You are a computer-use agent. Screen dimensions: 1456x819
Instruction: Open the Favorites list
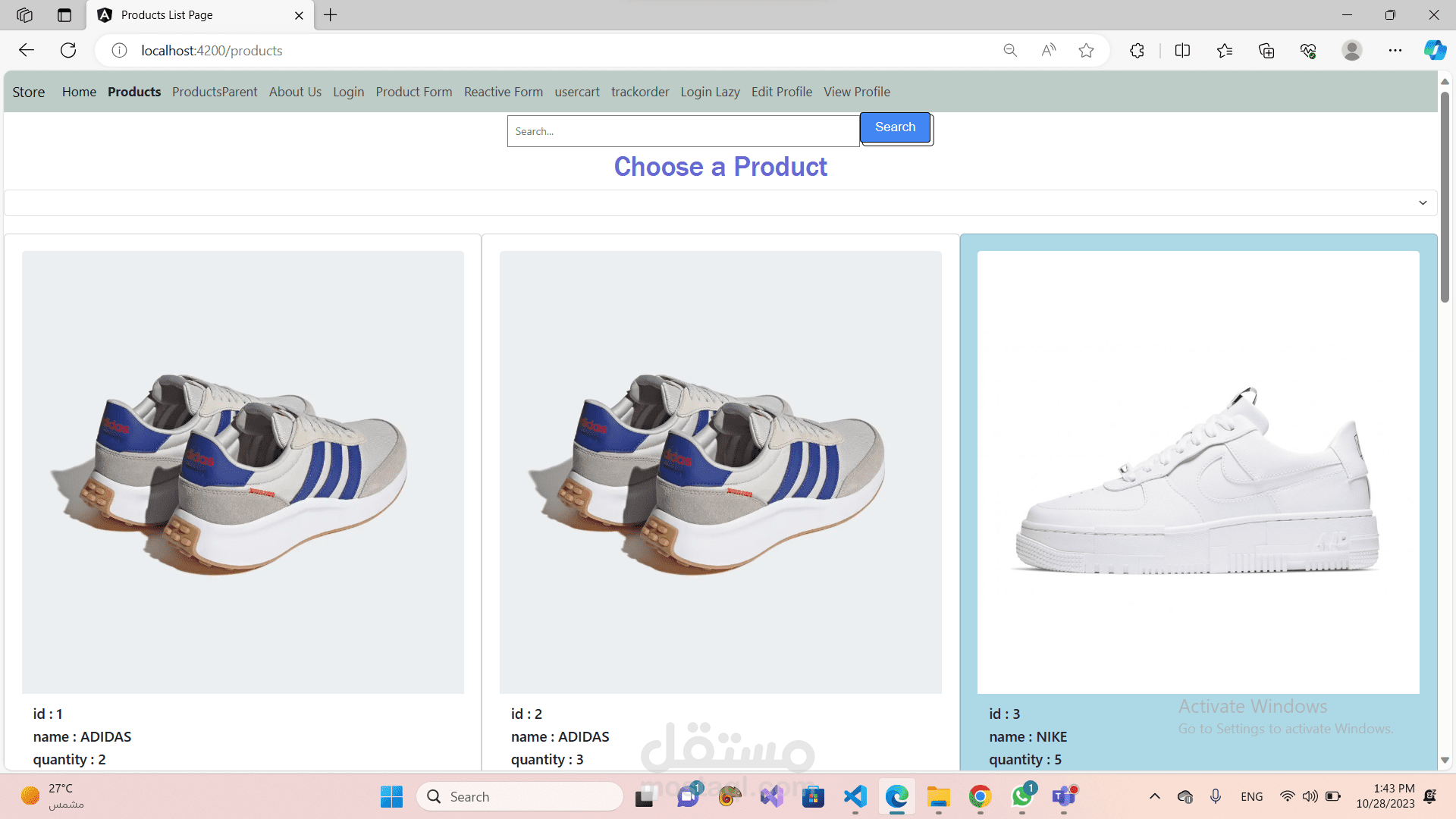1225,51
